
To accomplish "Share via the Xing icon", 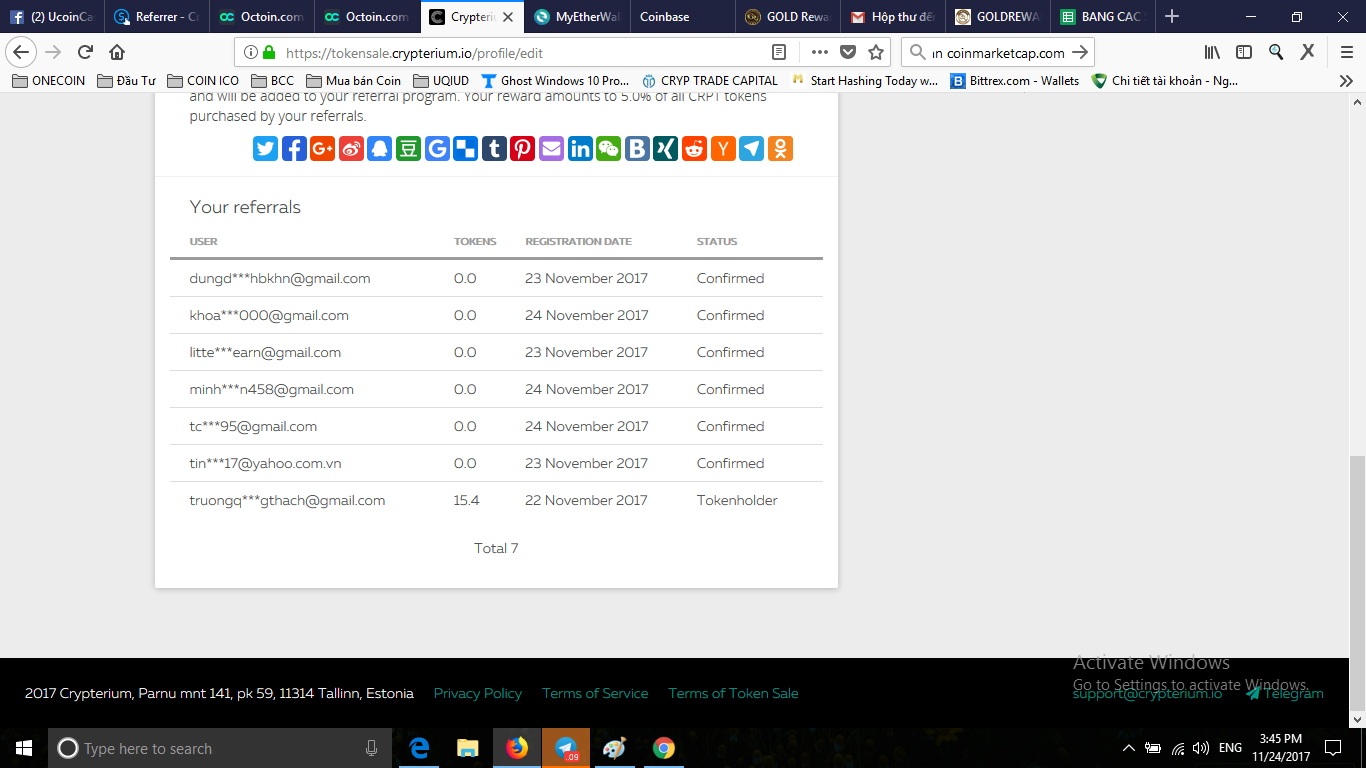I will (x=665, y=149).
